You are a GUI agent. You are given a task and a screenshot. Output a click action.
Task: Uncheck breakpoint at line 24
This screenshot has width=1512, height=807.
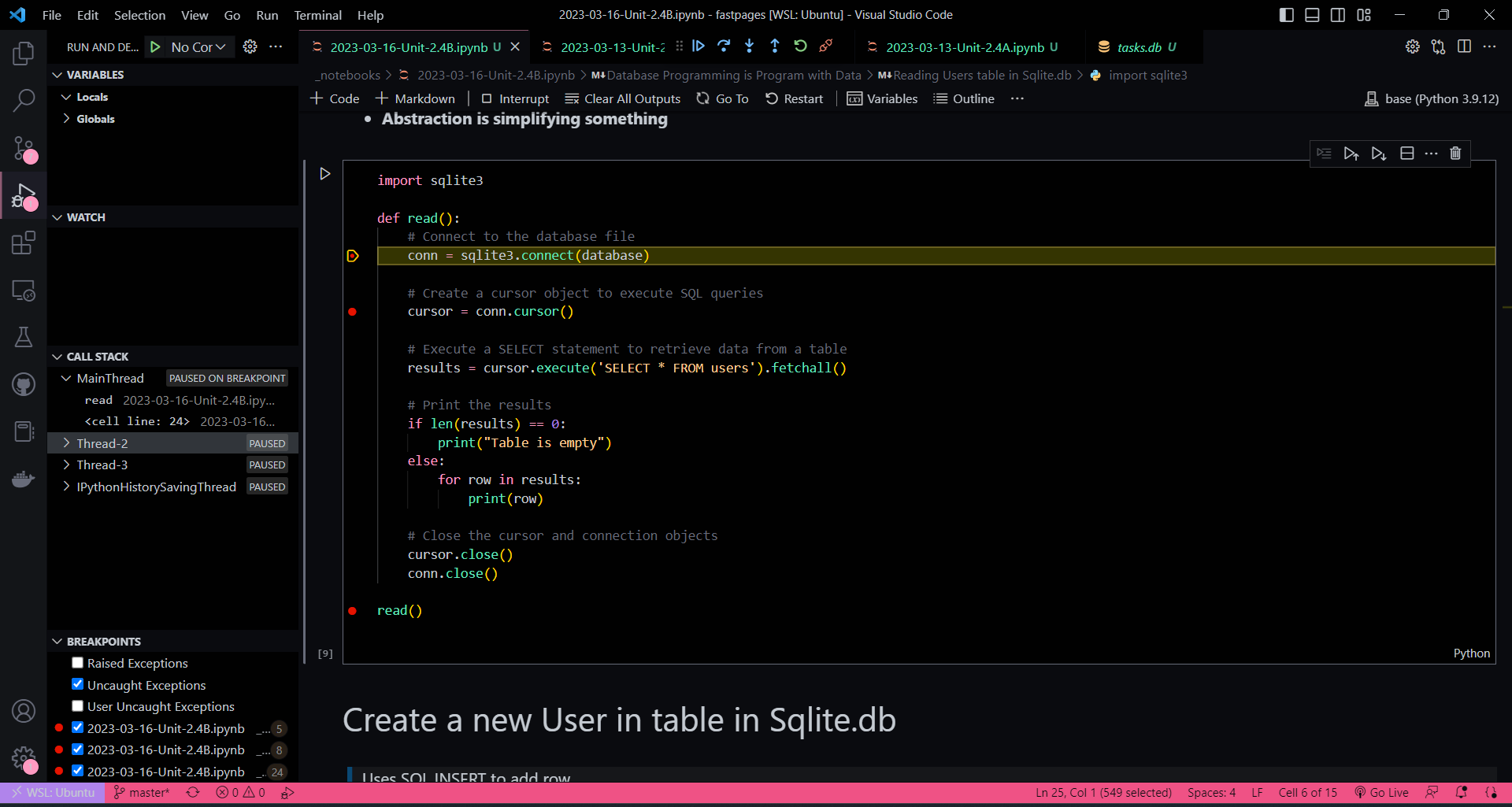point(77,771)
